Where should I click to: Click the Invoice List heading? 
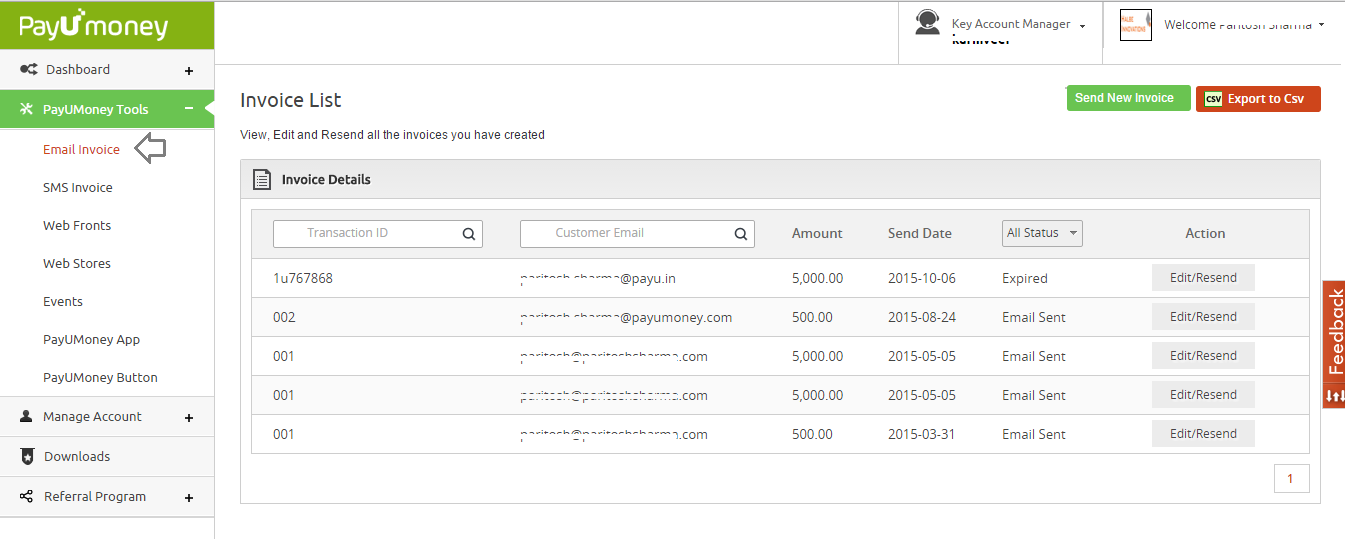tap(291, 100)
